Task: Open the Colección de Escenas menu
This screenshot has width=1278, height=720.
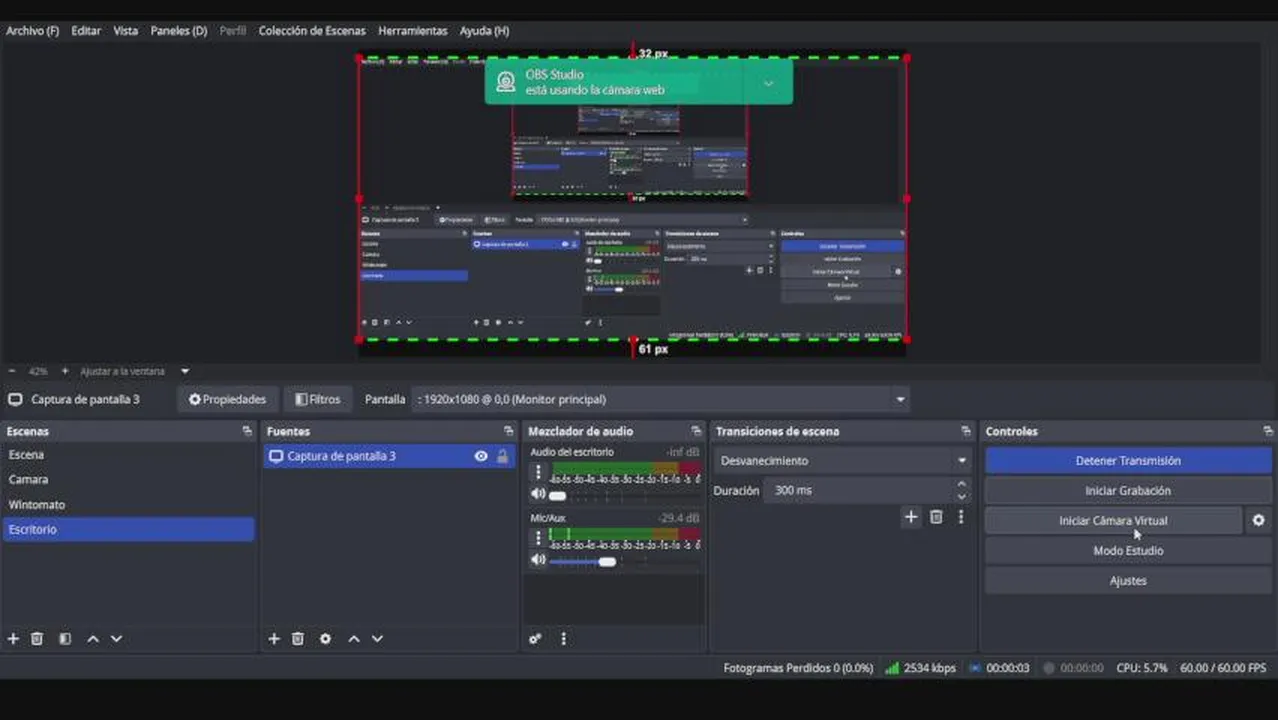Action: pyautogui.click(x=312, y=31)
